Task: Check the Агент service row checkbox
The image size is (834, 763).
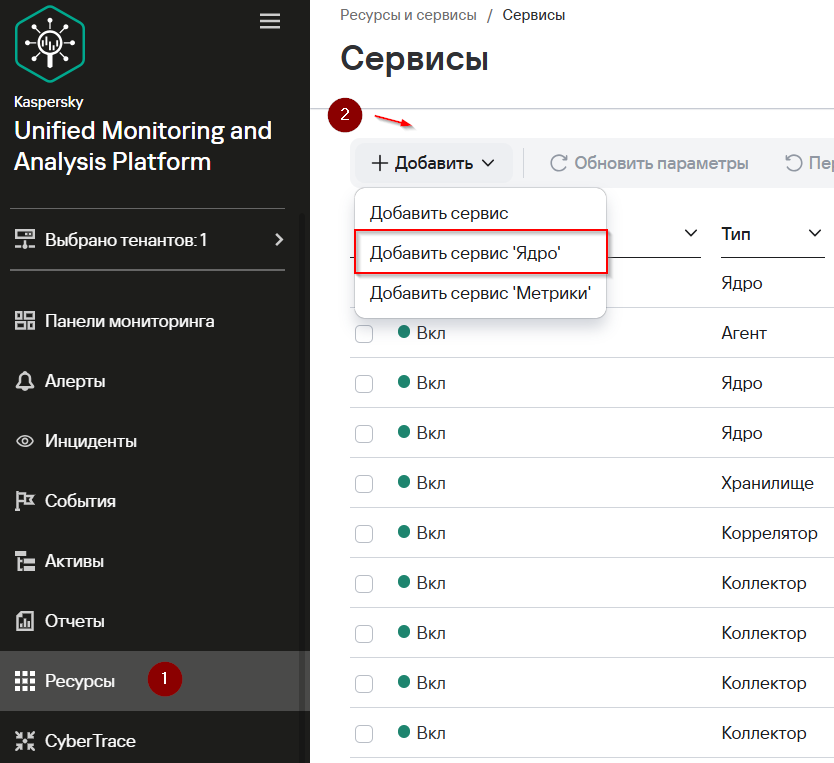Action: click(364, 333)
